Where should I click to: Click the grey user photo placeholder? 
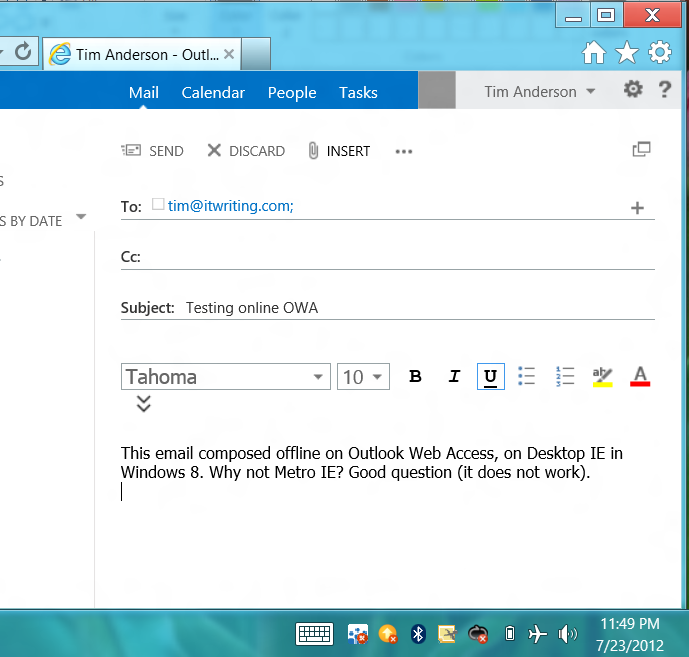pos(437,90)
